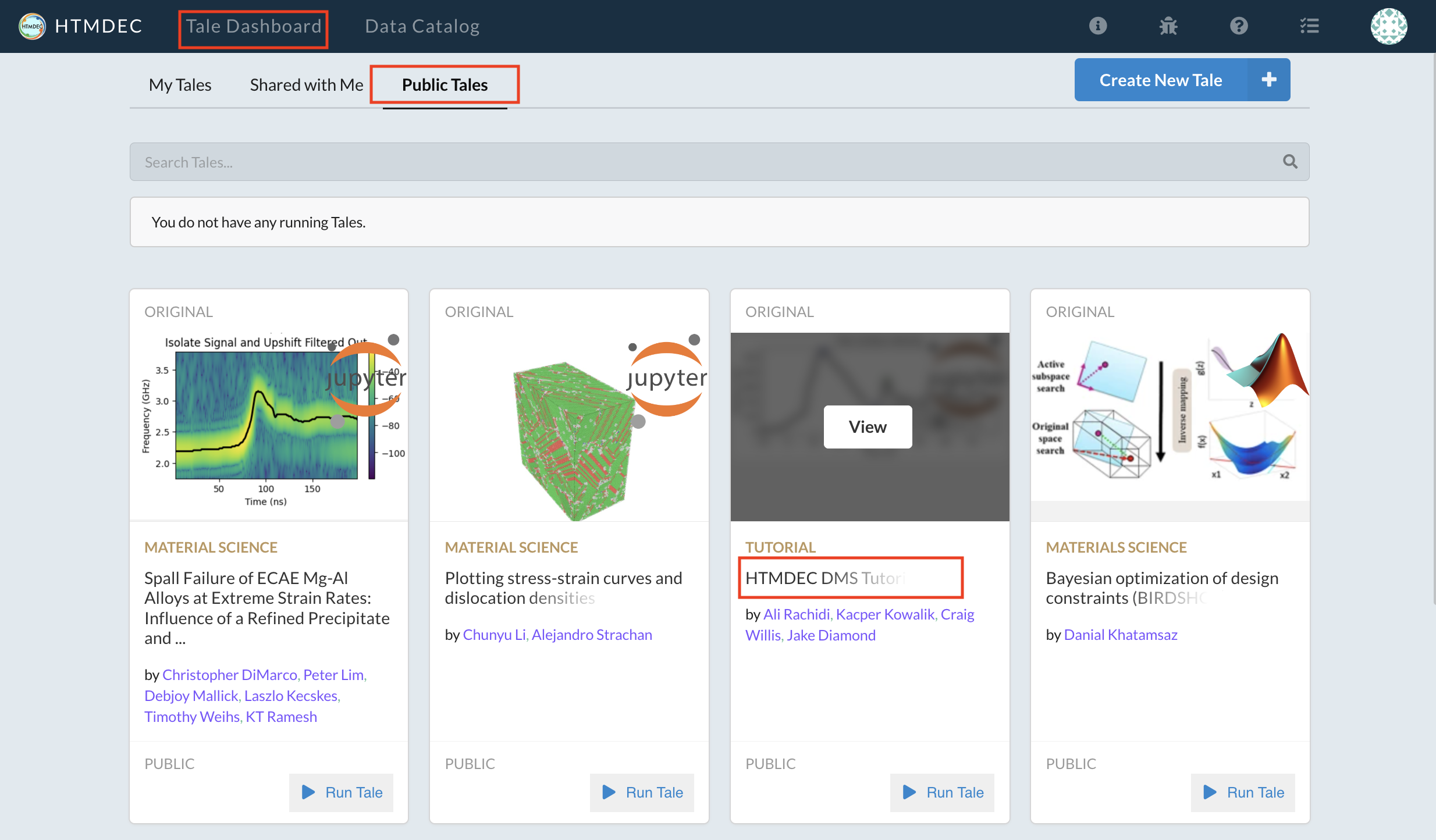Open author link Danial Khatamsaz
This screenshot has width=1436, height=840.
coord(1120,635)
